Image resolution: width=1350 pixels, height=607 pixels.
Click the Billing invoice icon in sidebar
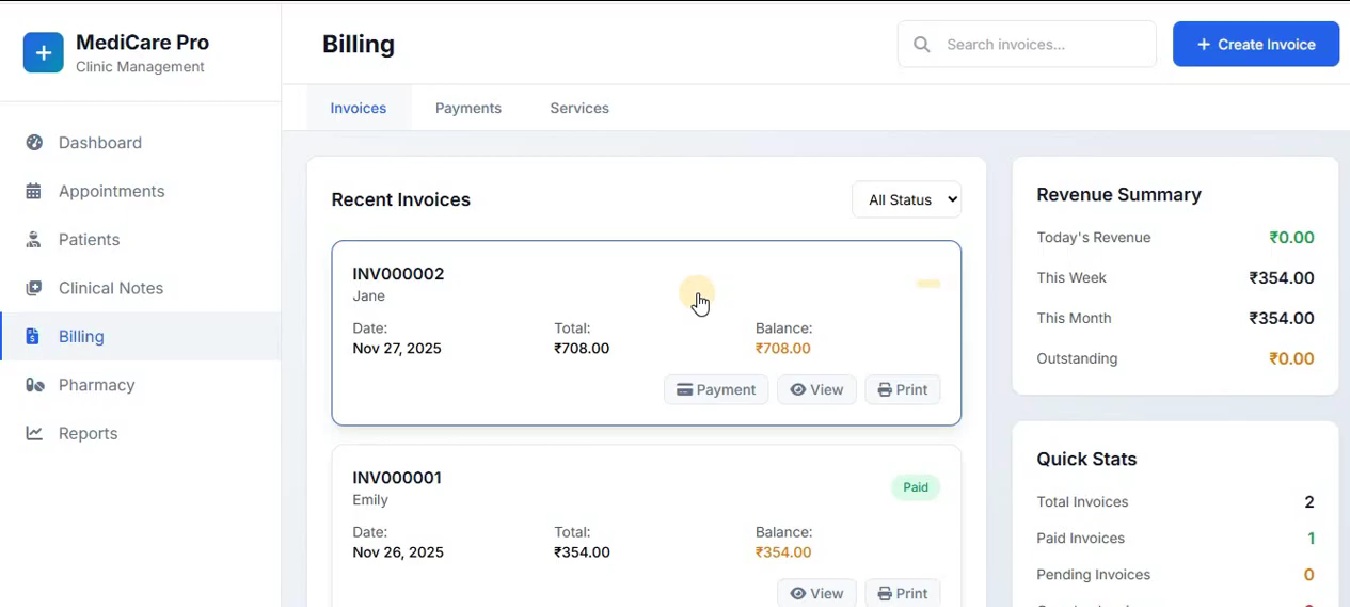coord(33,336)
